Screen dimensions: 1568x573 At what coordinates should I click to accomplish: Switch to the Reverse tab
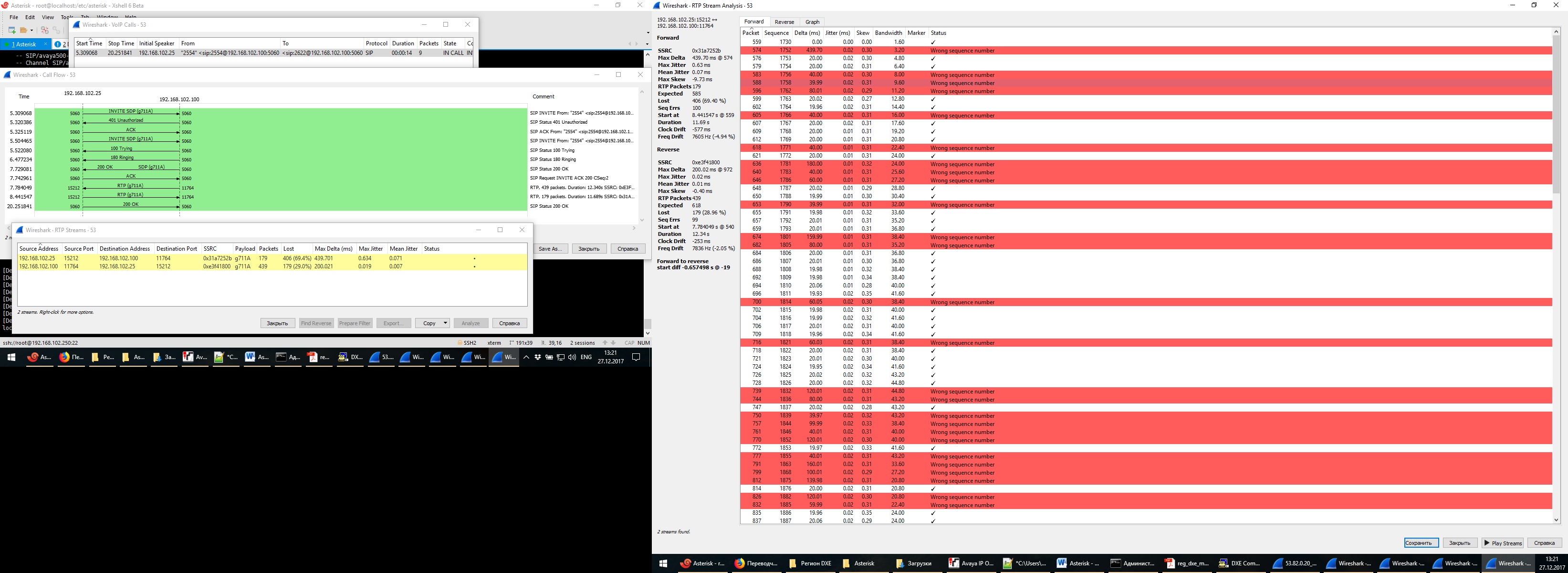pyautogui.click(x=784, y=22)
